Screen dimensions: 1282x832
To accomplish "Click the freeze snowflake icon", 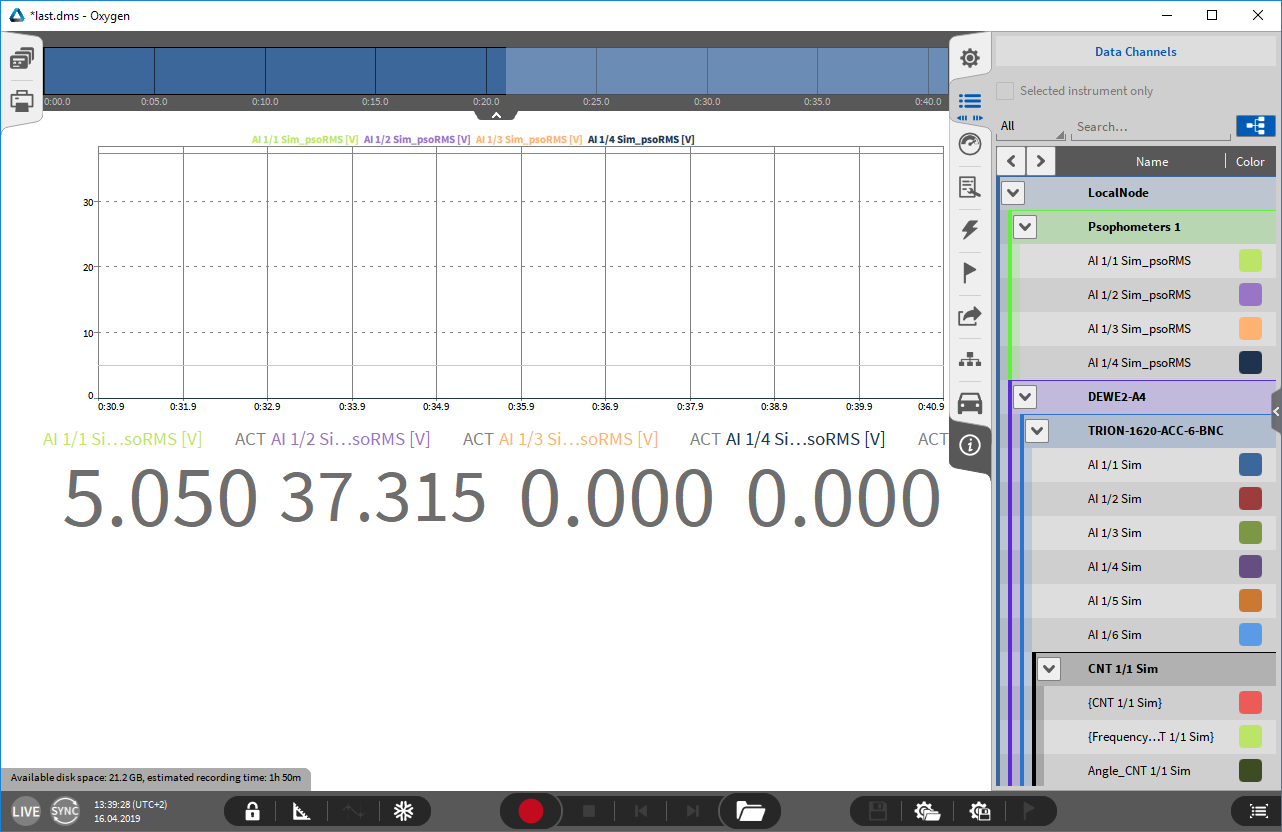I will 403,811.
